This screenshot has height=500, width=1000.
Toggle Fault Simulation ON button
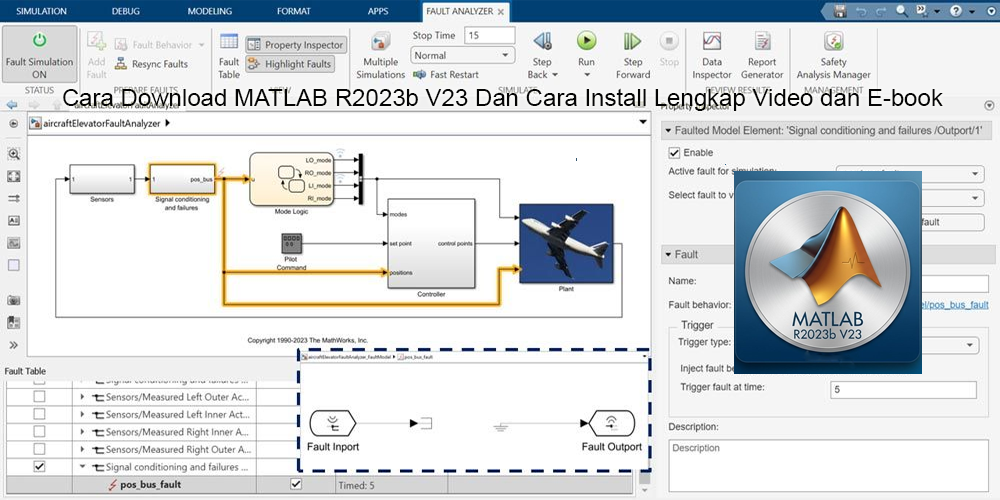pyautogui.click(x=40, y=54)
